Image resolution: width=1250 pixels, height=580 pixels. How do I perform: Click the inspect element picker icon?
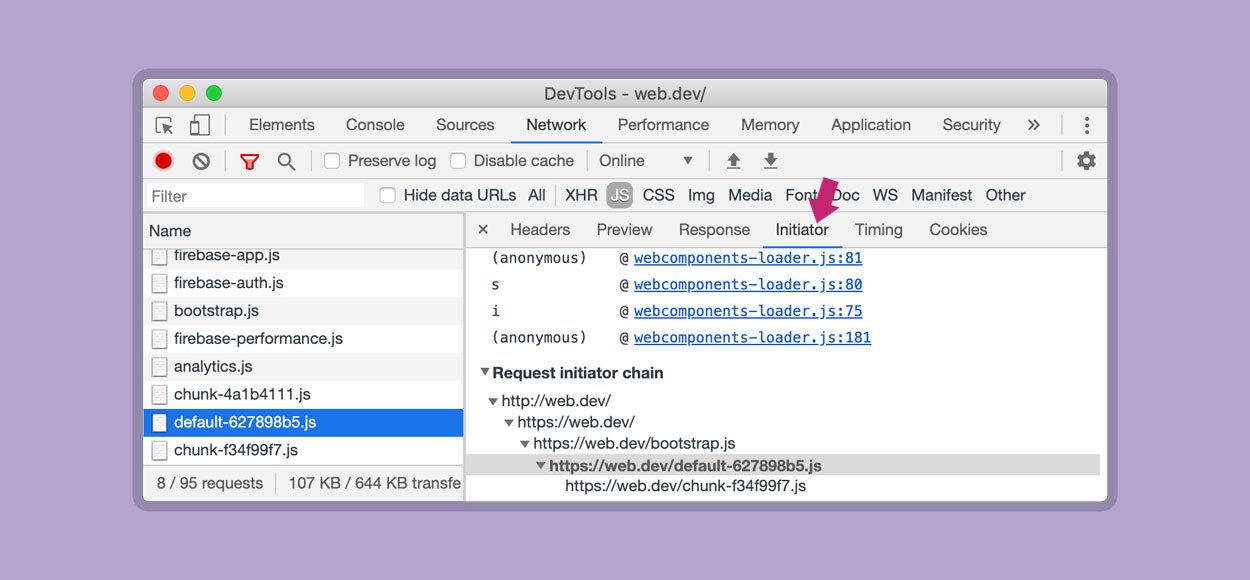[164, 125]
